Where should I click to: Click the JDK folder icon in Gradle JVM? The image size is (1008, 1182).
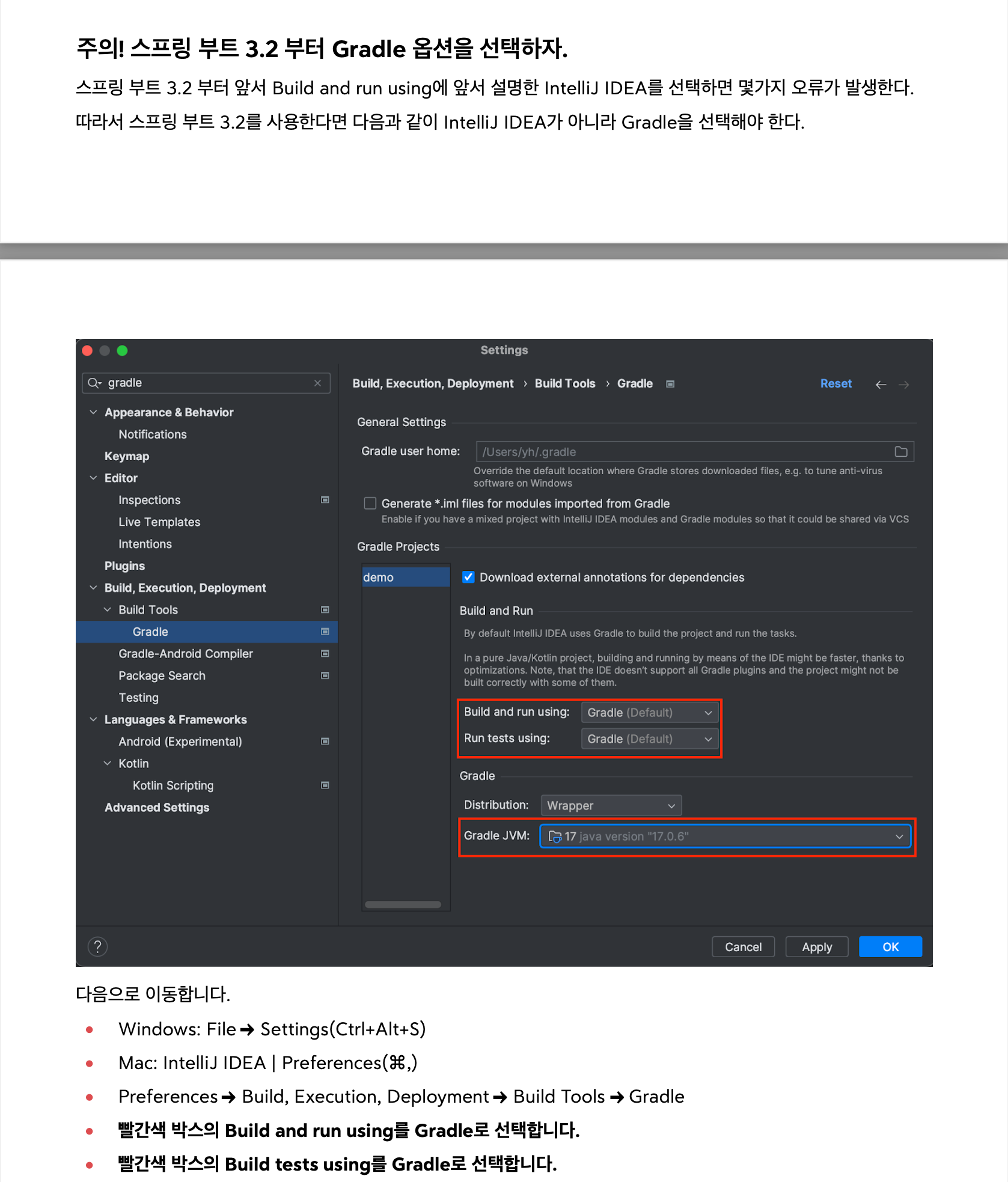[555, 836]
